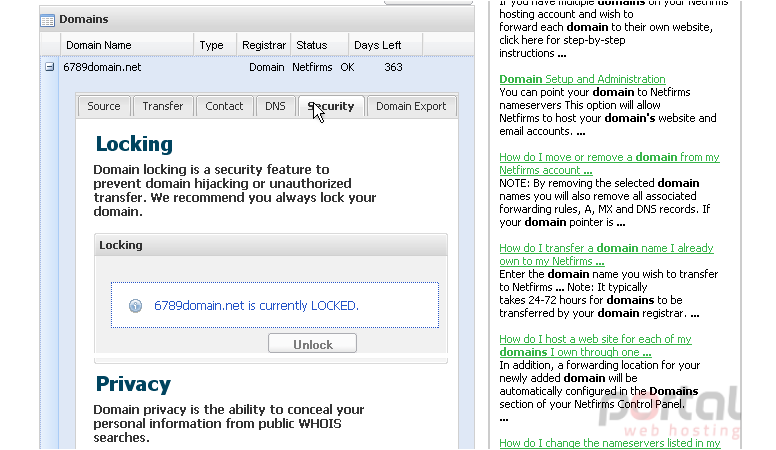Collapse the 6789domain.net row expander
The image size is (776, 450).
click(x=49, y=67)
